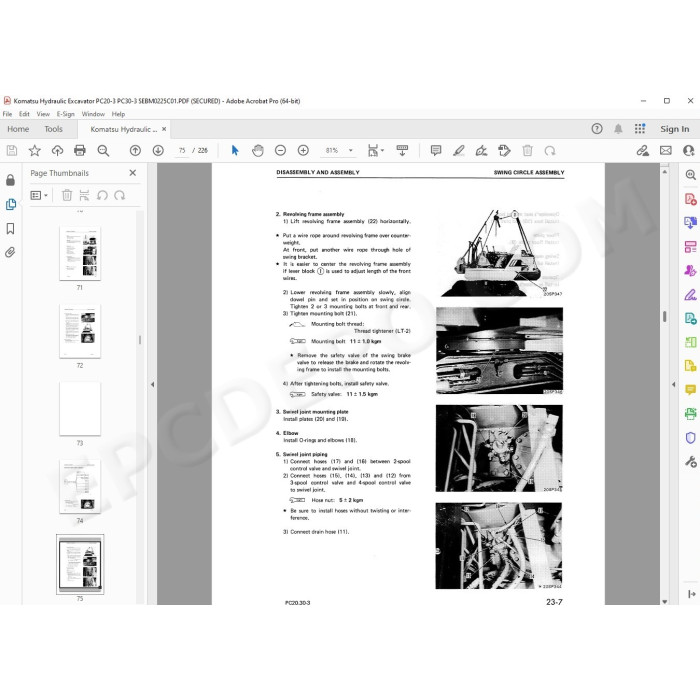Open the Window menu
Screen dimensions: 700x700
pyautogui.click(x=93, y=114)
